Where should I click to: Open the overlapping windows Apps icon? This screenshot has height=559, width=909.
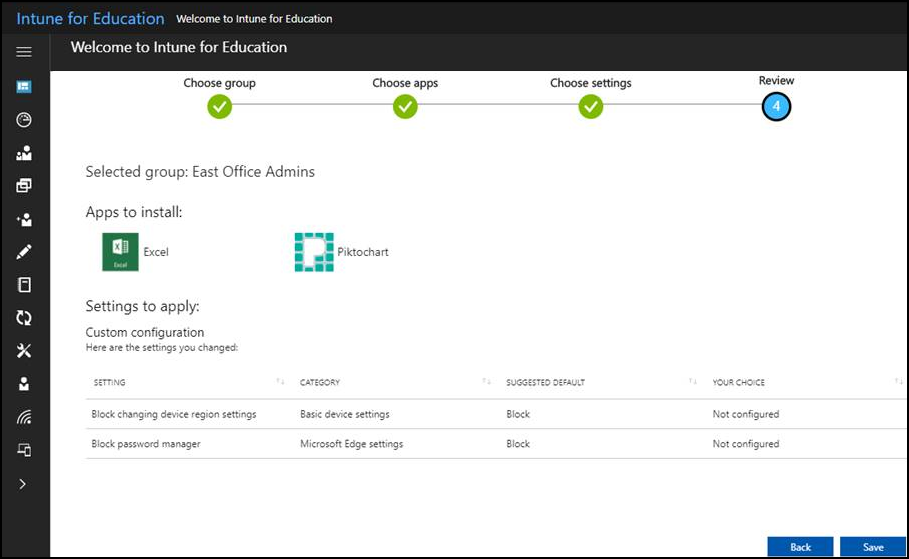[24, 186]
